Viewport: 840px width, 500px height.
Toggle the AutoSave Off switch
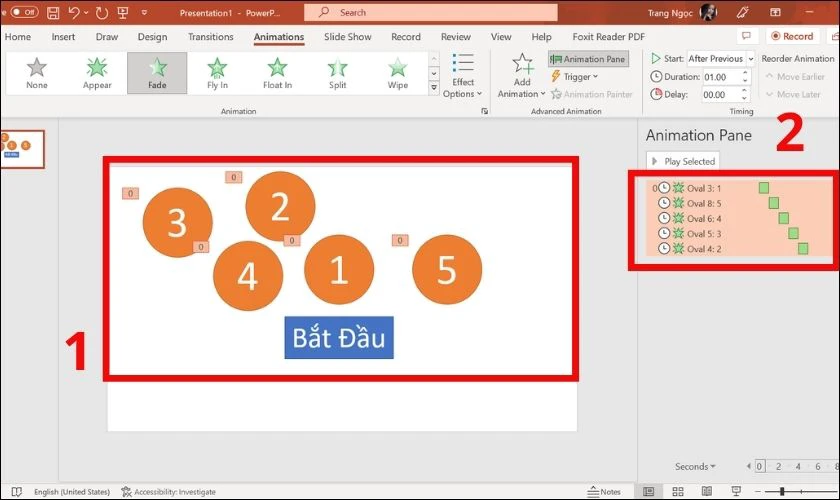point(25,12)
